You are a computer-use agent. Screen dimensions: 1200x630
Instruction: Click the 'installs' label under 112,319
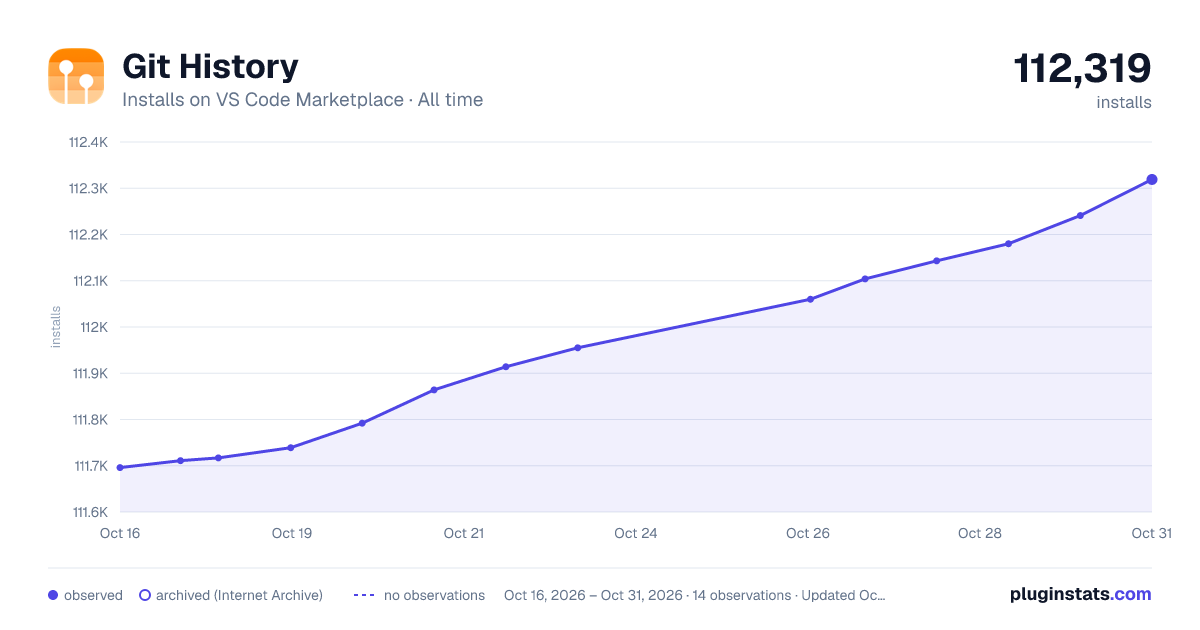point(1124,102)
